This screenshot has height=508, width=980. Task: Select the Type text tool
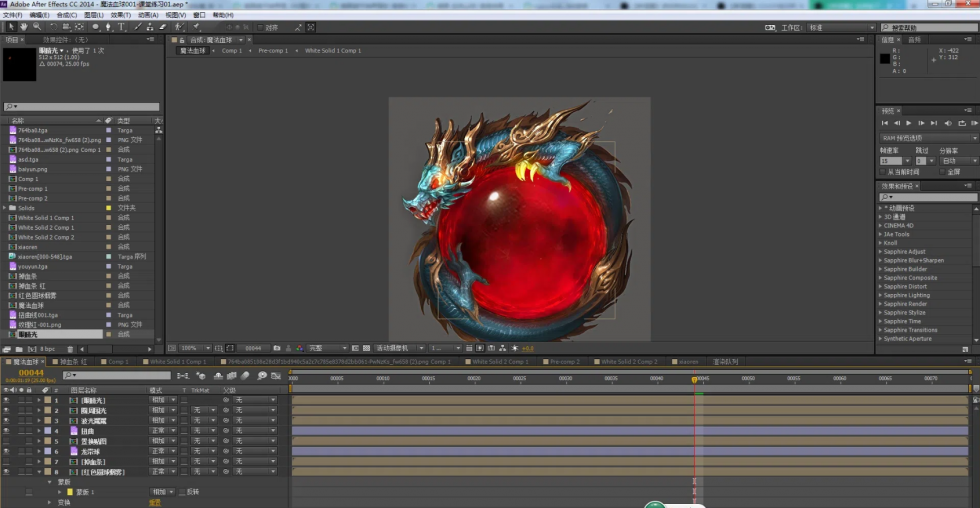[121, 27]
